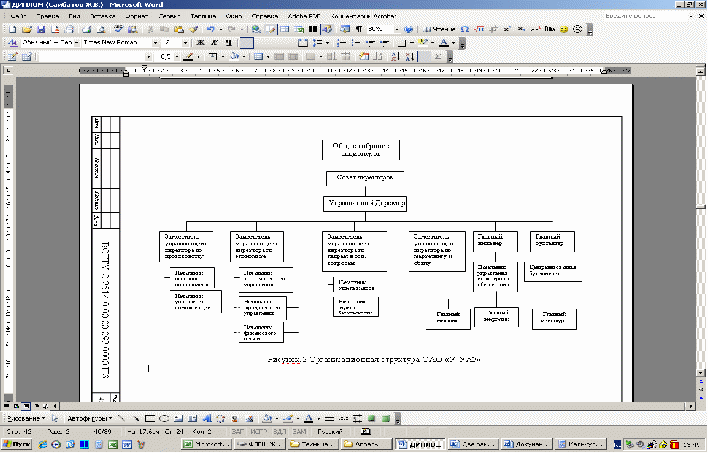Open the View (Вид) menu

(75, 16)
